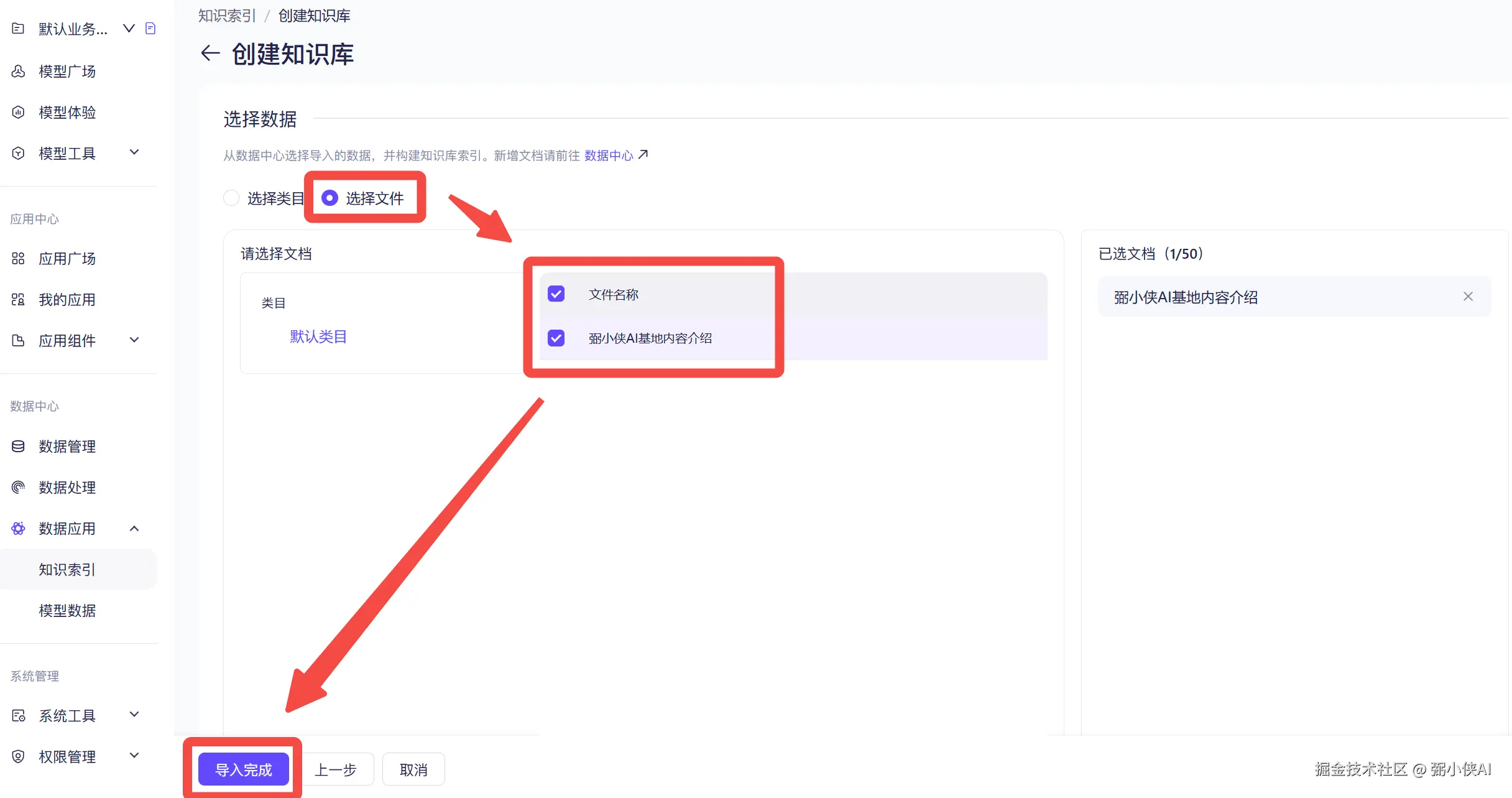Open 知识索引 in the sidebar
Image resolution: width=1512 pixels, height=798 pixels.
[67, 570]
